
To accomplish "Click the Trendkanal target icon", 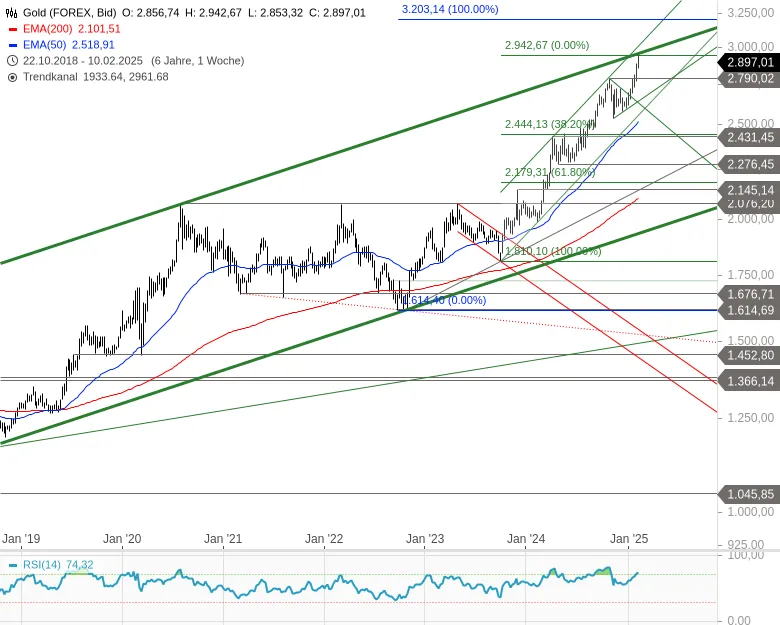I will [12, 77].
